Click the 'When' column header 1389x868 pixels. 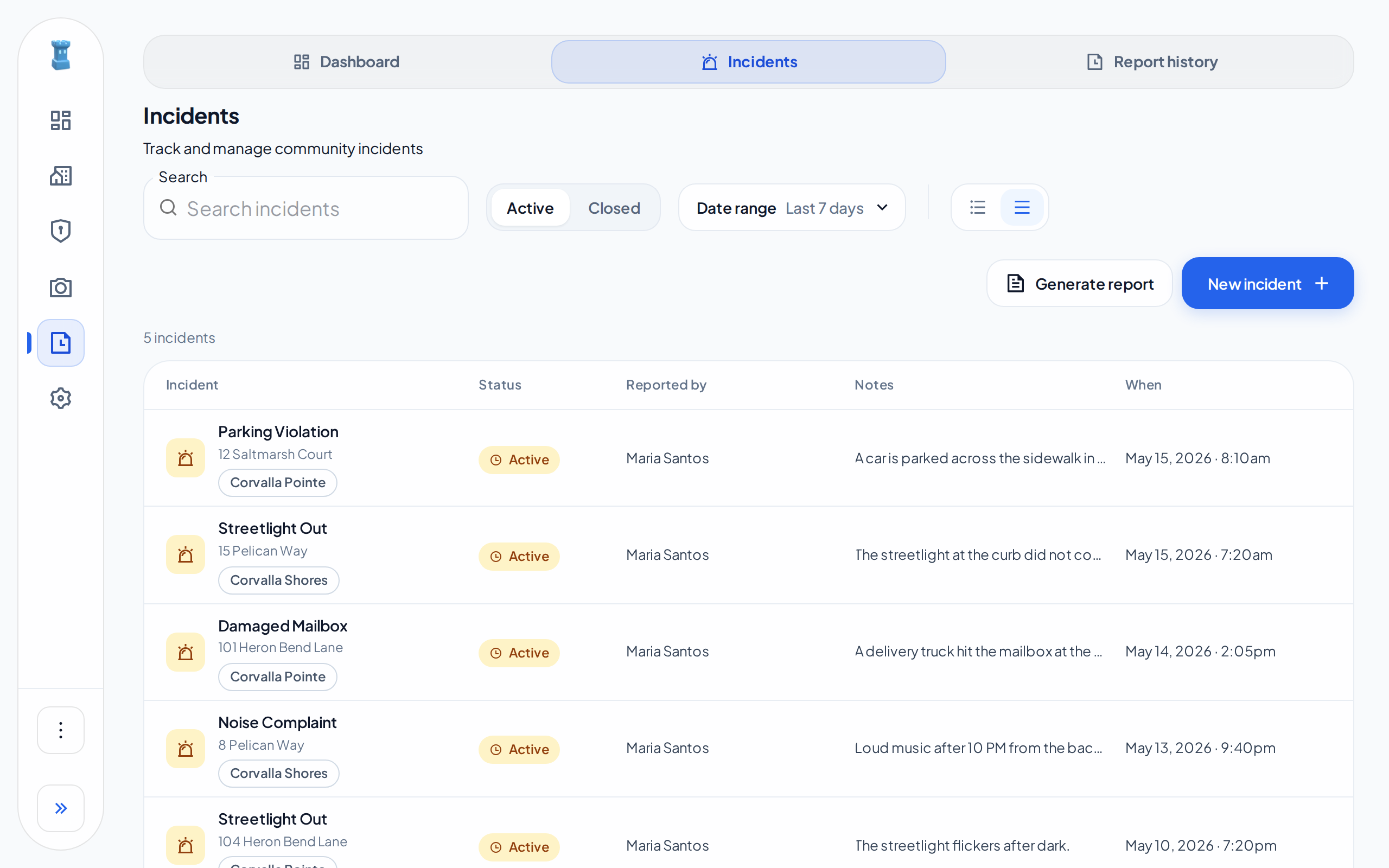(x=1143, y=385)
